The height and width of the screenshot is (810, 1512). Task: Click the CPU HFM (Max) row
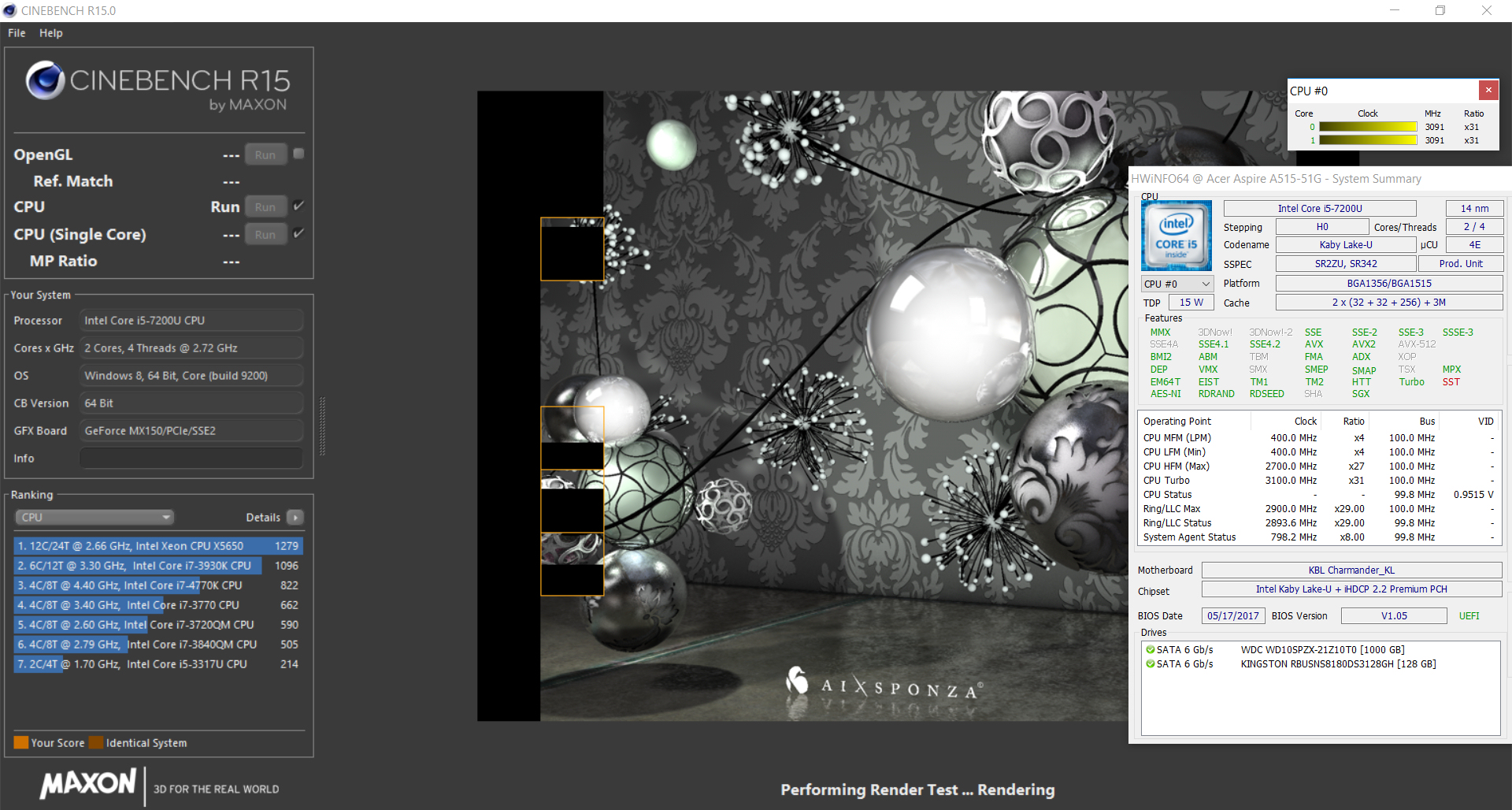(1319, 466)
